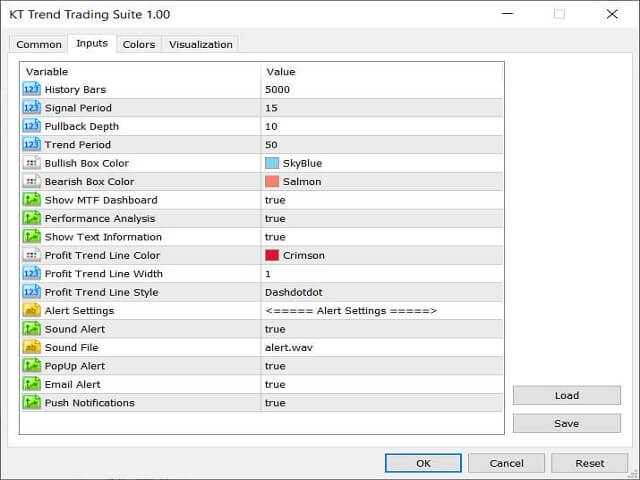
Task: Click the Crimson color swatch
Action: click(272, 255)
